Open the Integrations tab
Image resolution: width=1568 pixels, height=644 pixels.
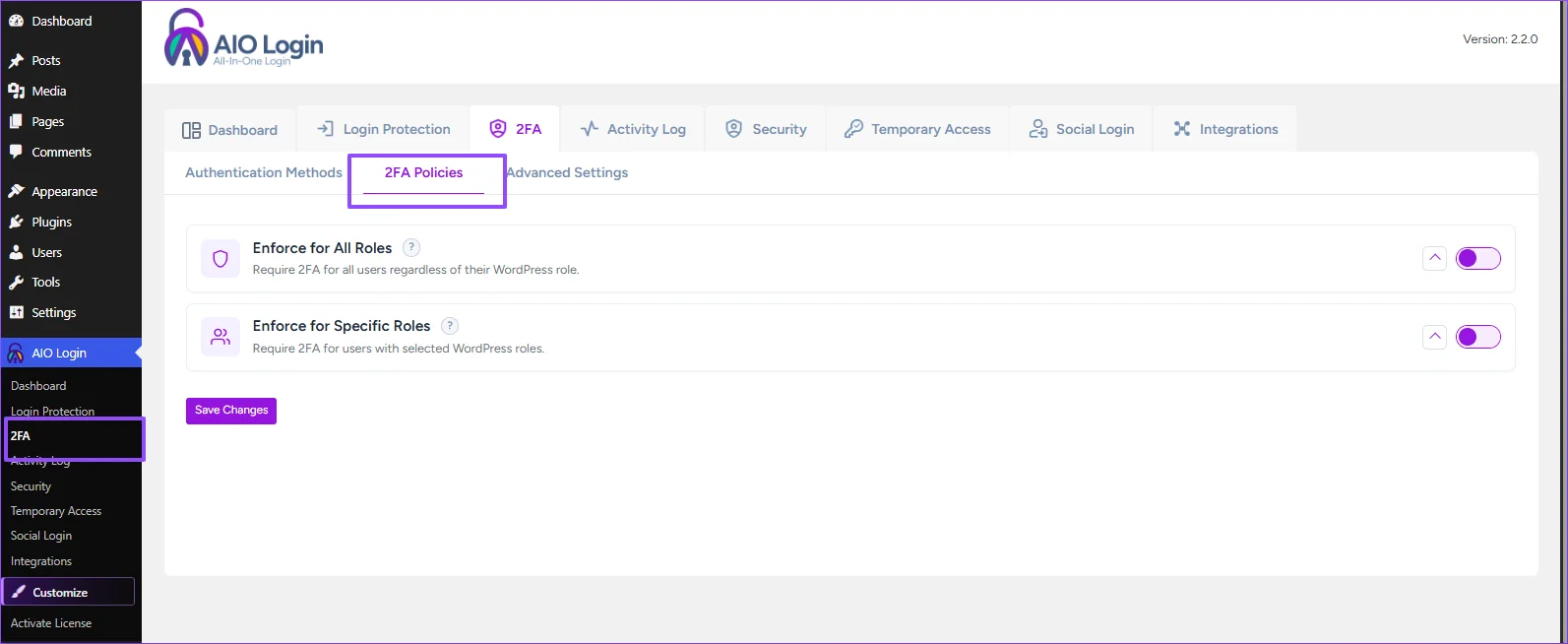[1225, 129]
